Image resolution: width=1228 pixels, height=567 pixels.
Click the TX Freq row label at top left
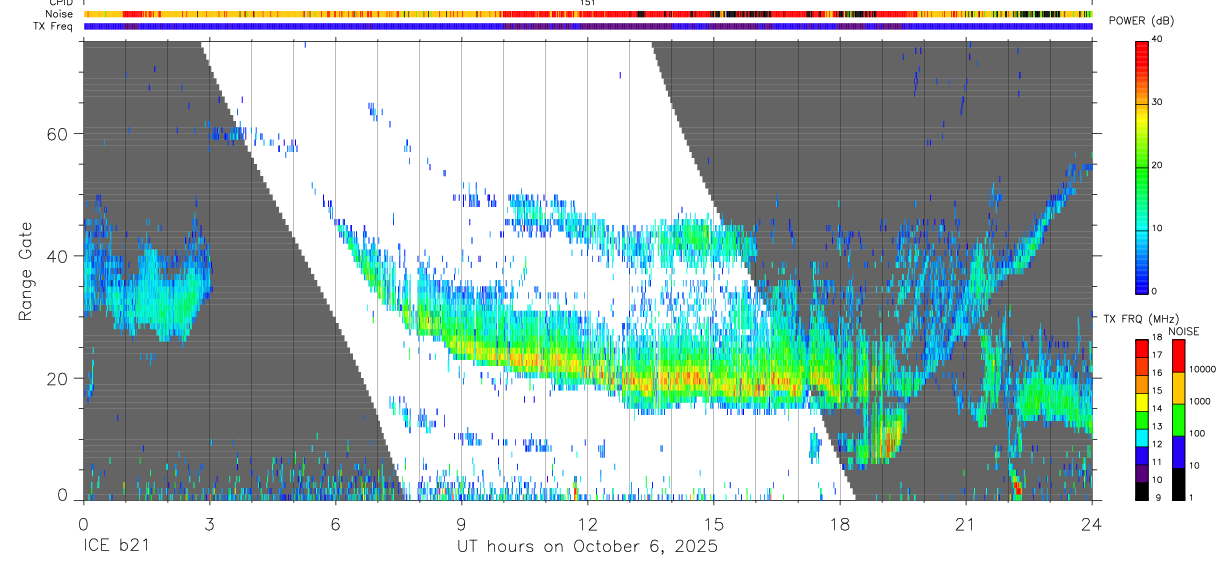[x=54, y=26]
